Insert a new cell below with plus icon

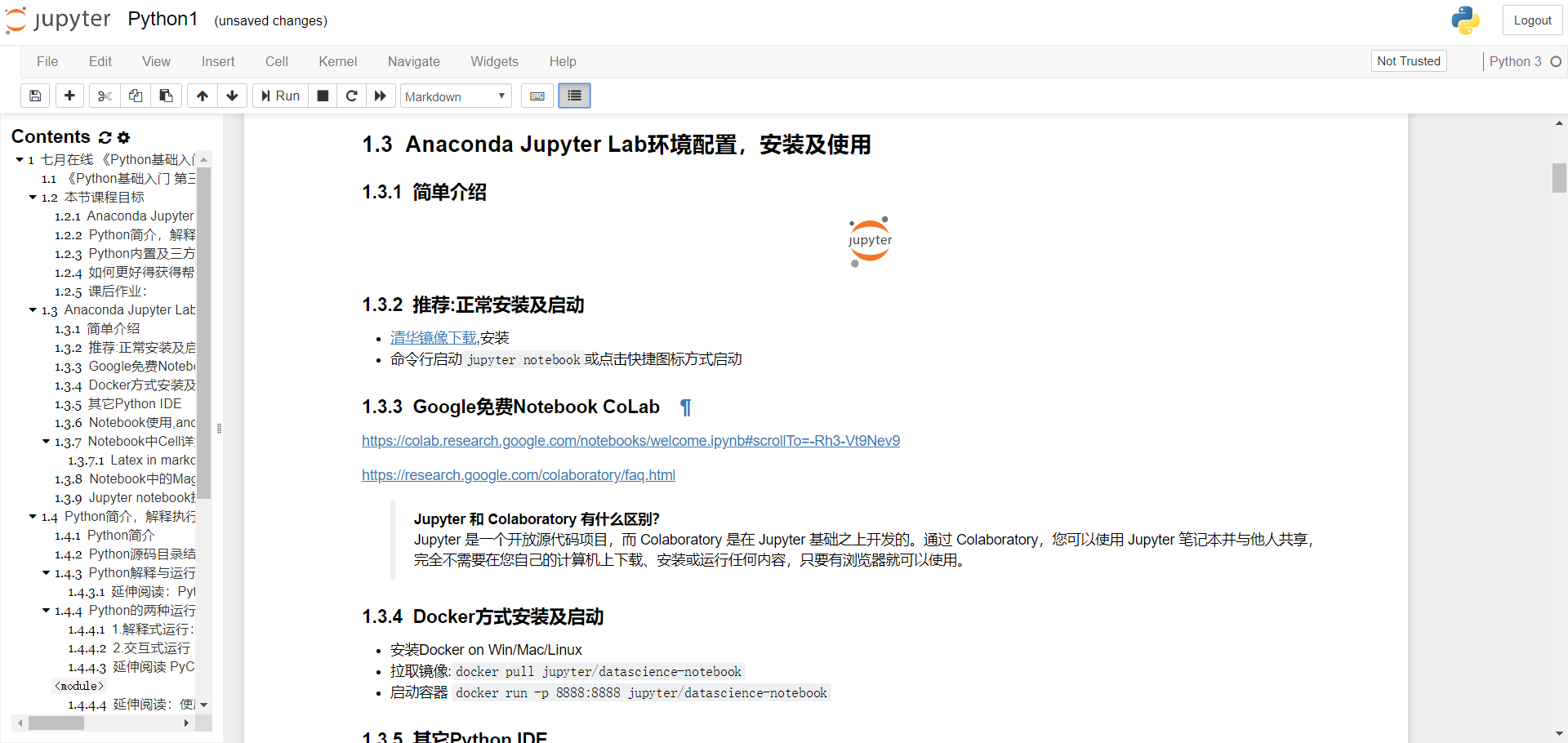[x=69, y=96]
